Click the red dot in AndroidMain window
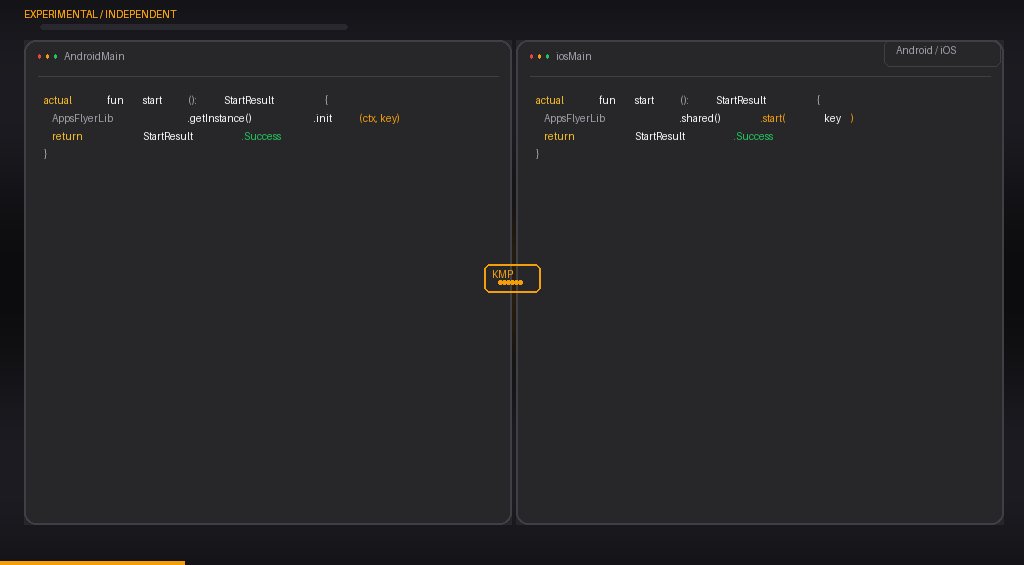 (x=39, y=57)
